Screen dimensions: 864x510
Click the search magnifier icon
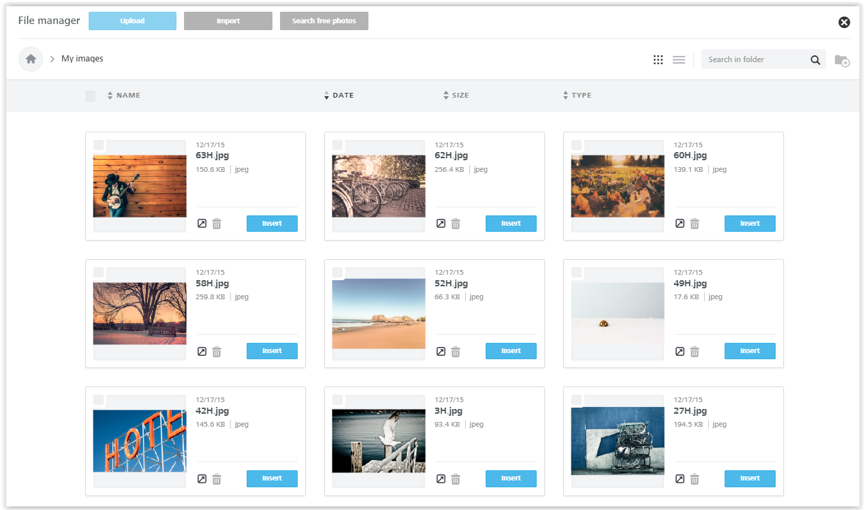816,60
